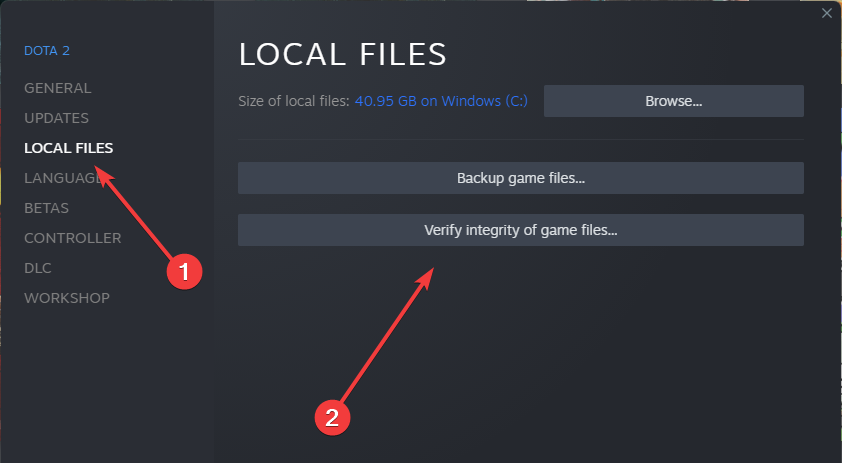Select LOCAL FILES in the sidebar
Viewport: 842px width, 463px height.
pyautogui.click(x=69, y=148)
